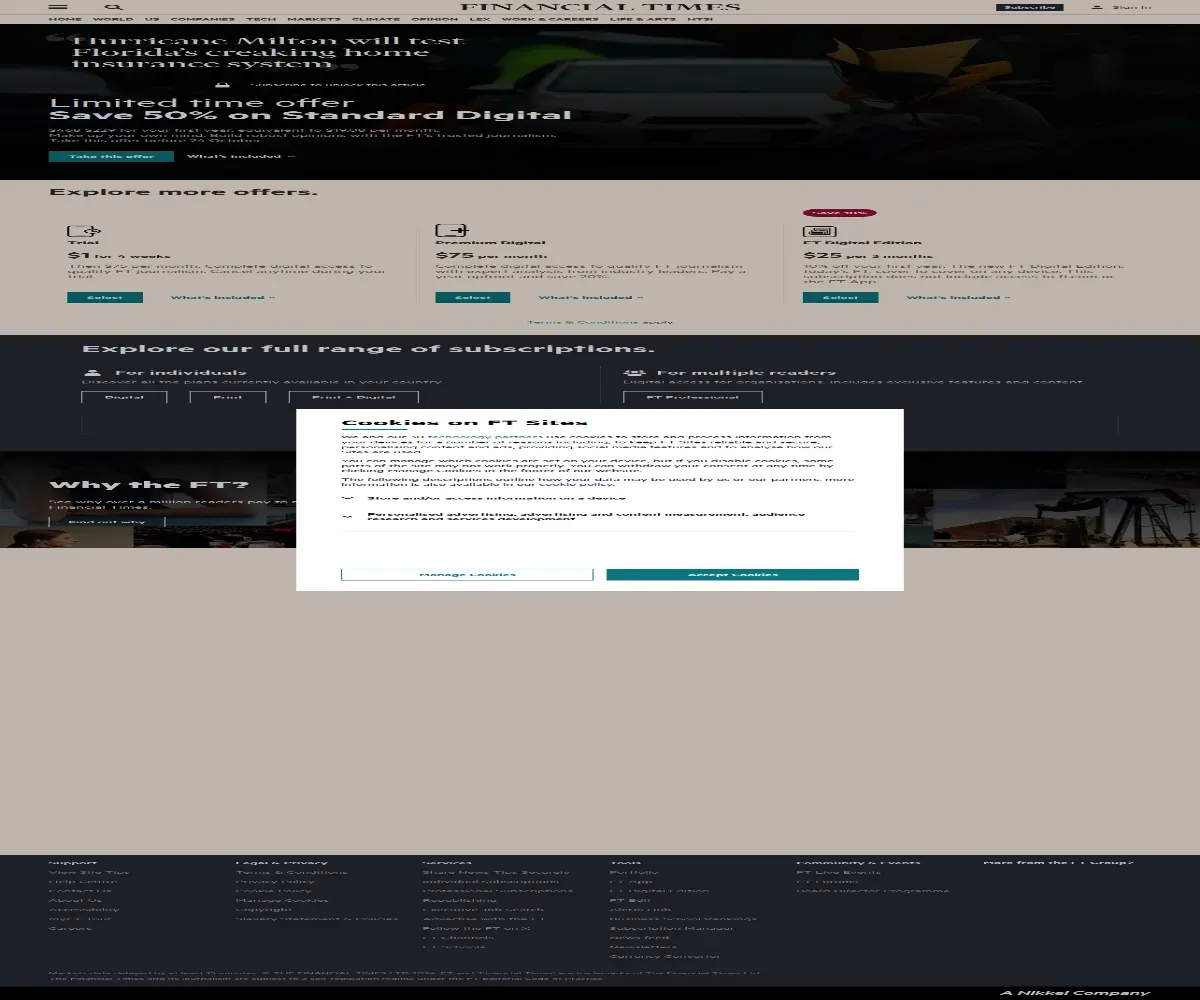
Task: Open the COMPANIES nav item
Action: click(x=203, y=19)
